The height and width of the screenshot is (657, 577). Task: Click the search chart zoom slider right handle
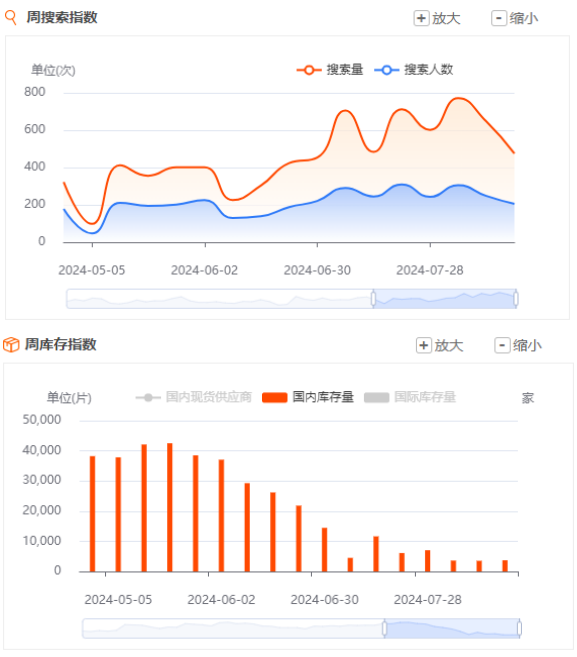click(516, 299)
